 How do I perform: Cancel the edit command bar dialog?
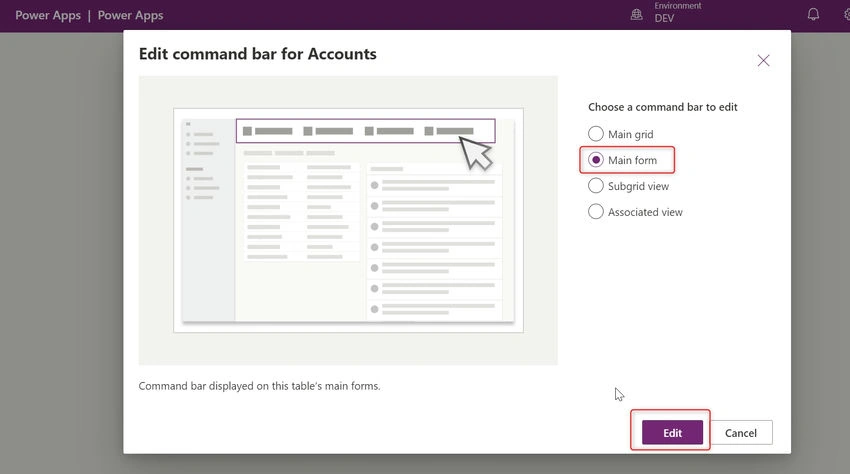[741, 432]
